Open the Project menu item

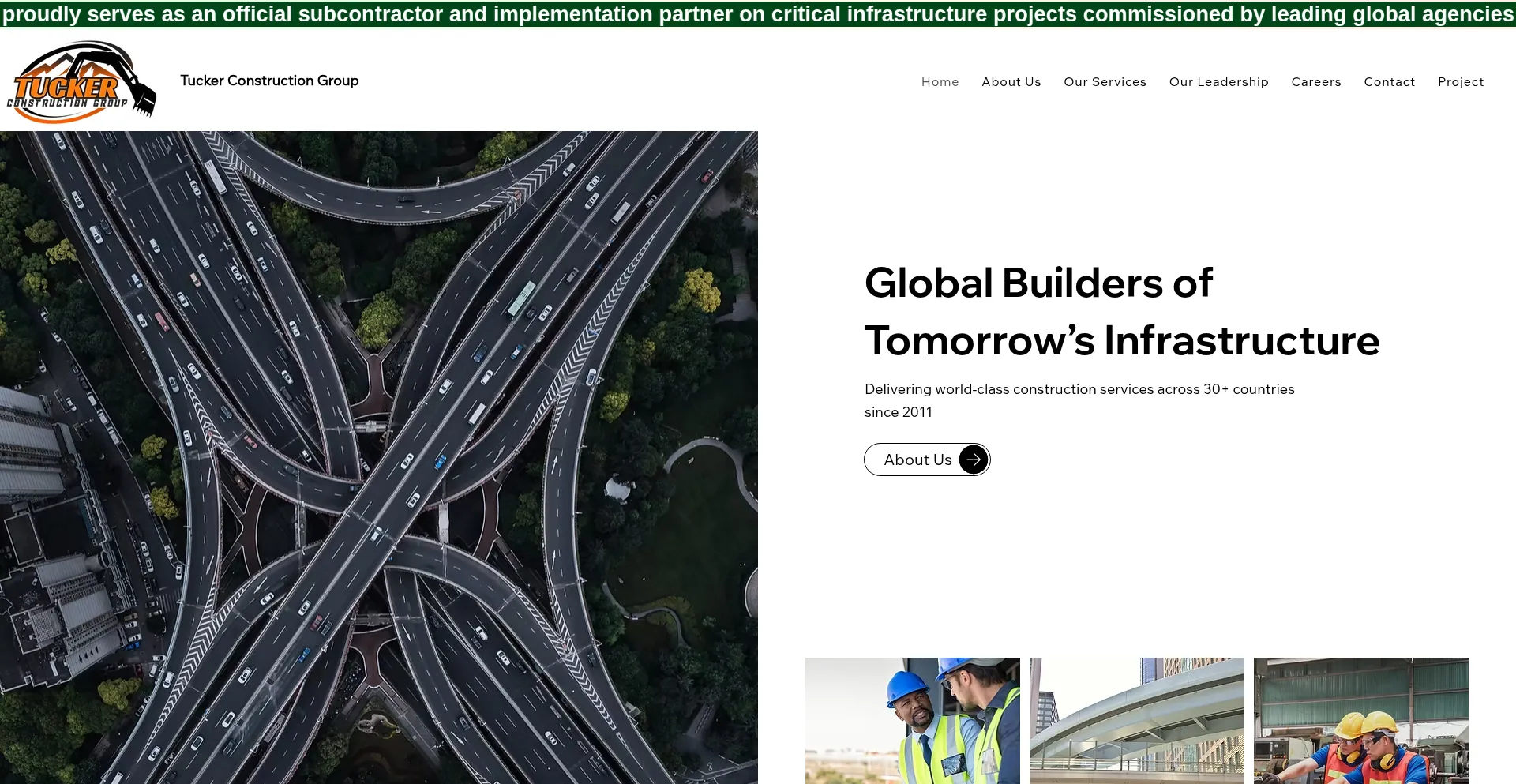point(1461,82)
